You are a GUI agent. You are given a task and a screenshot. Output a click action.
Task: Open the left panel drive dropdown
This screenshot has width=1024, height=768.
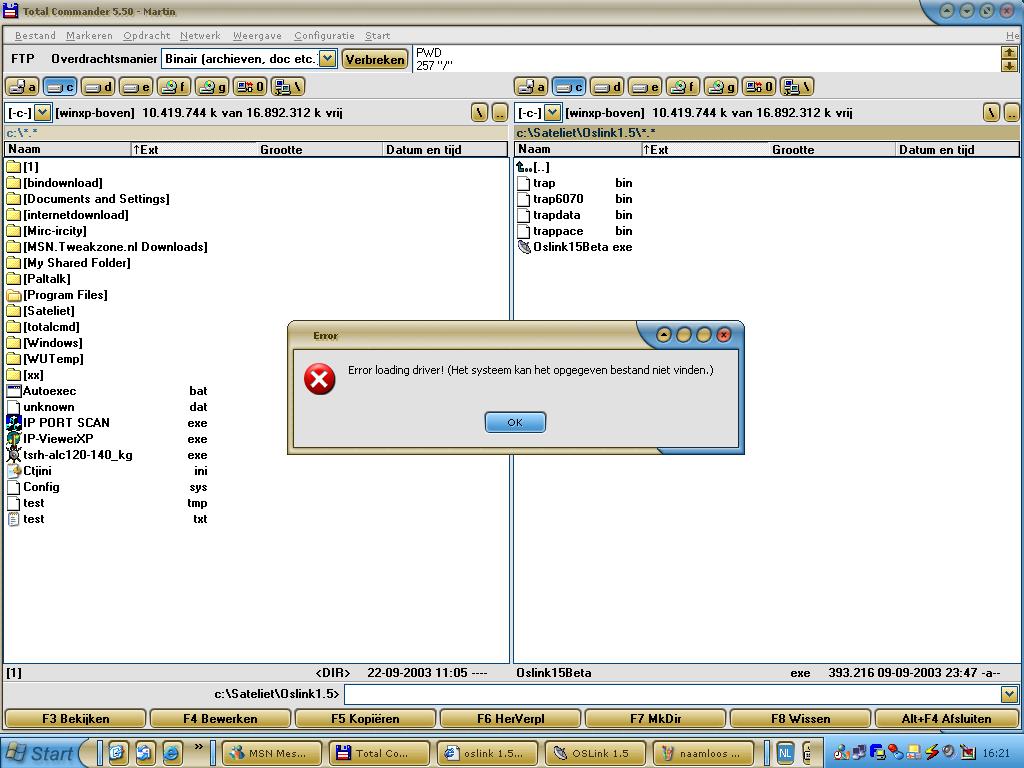43,113
